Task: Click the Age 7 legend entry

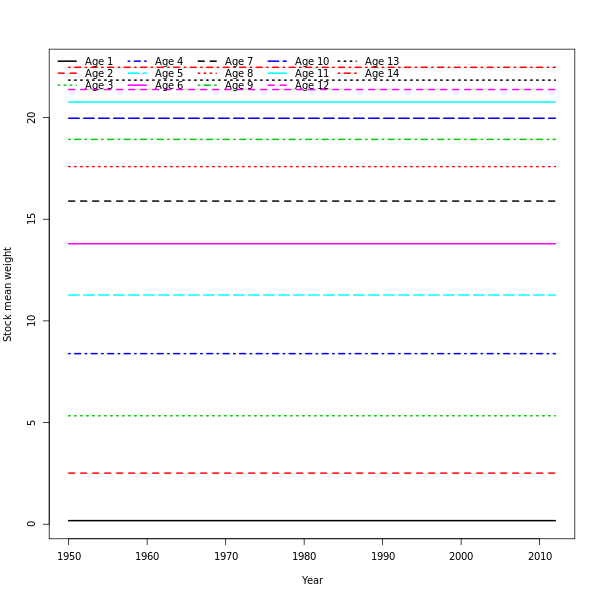Action: 238,62
